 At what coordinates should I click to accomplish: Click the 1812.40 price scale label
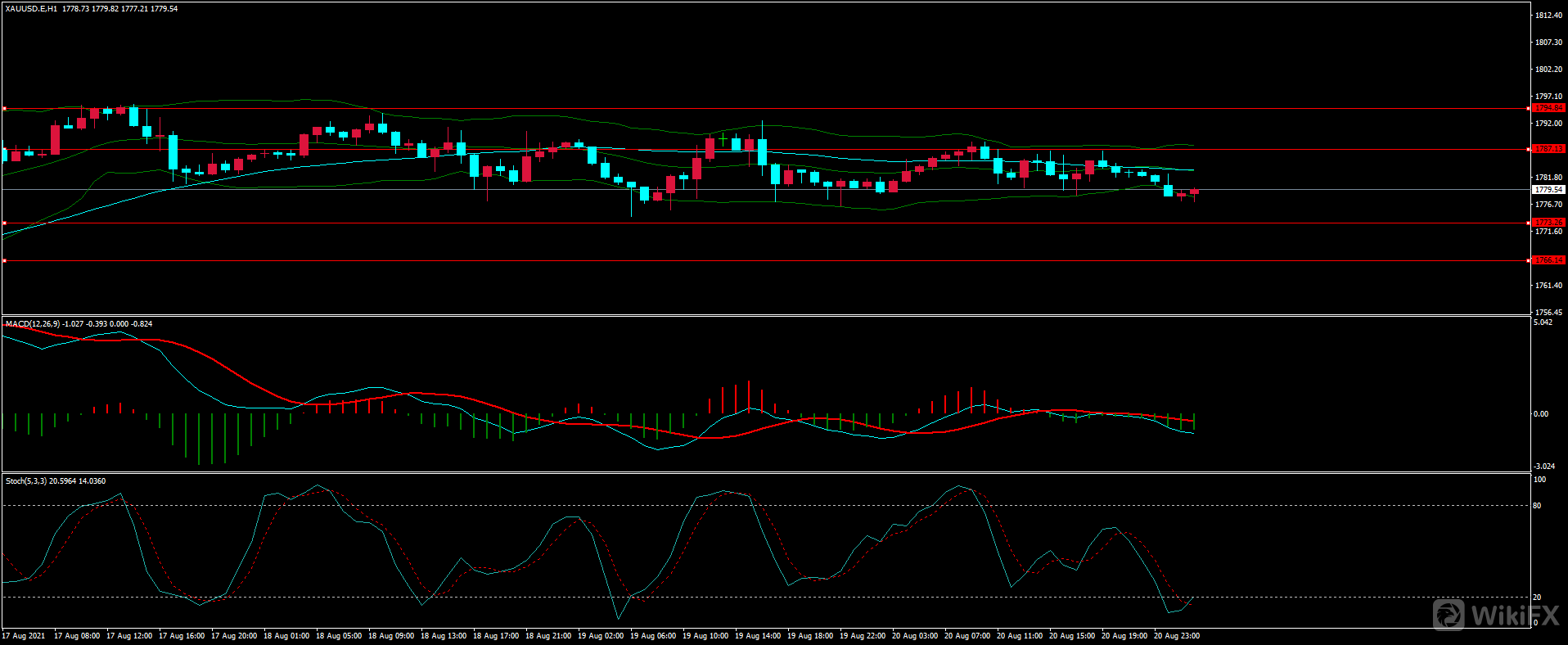(1548, 16)
